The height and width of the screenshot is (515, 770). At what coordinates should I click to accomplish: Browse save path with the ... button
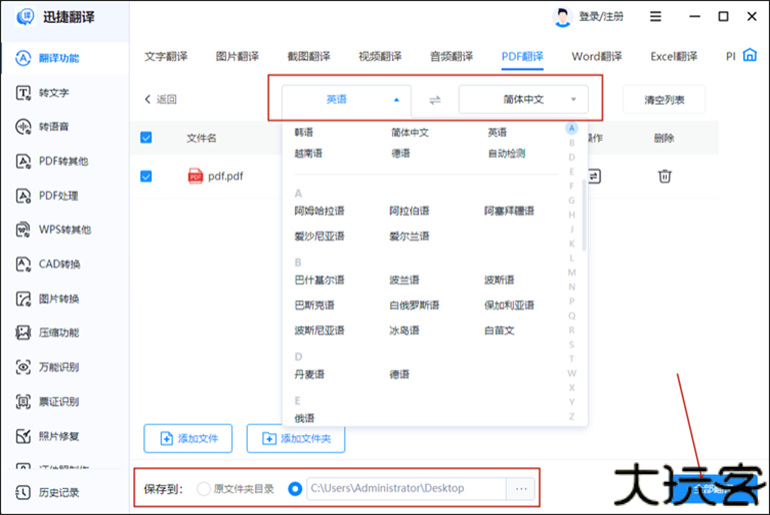click(x=521, y=488)
